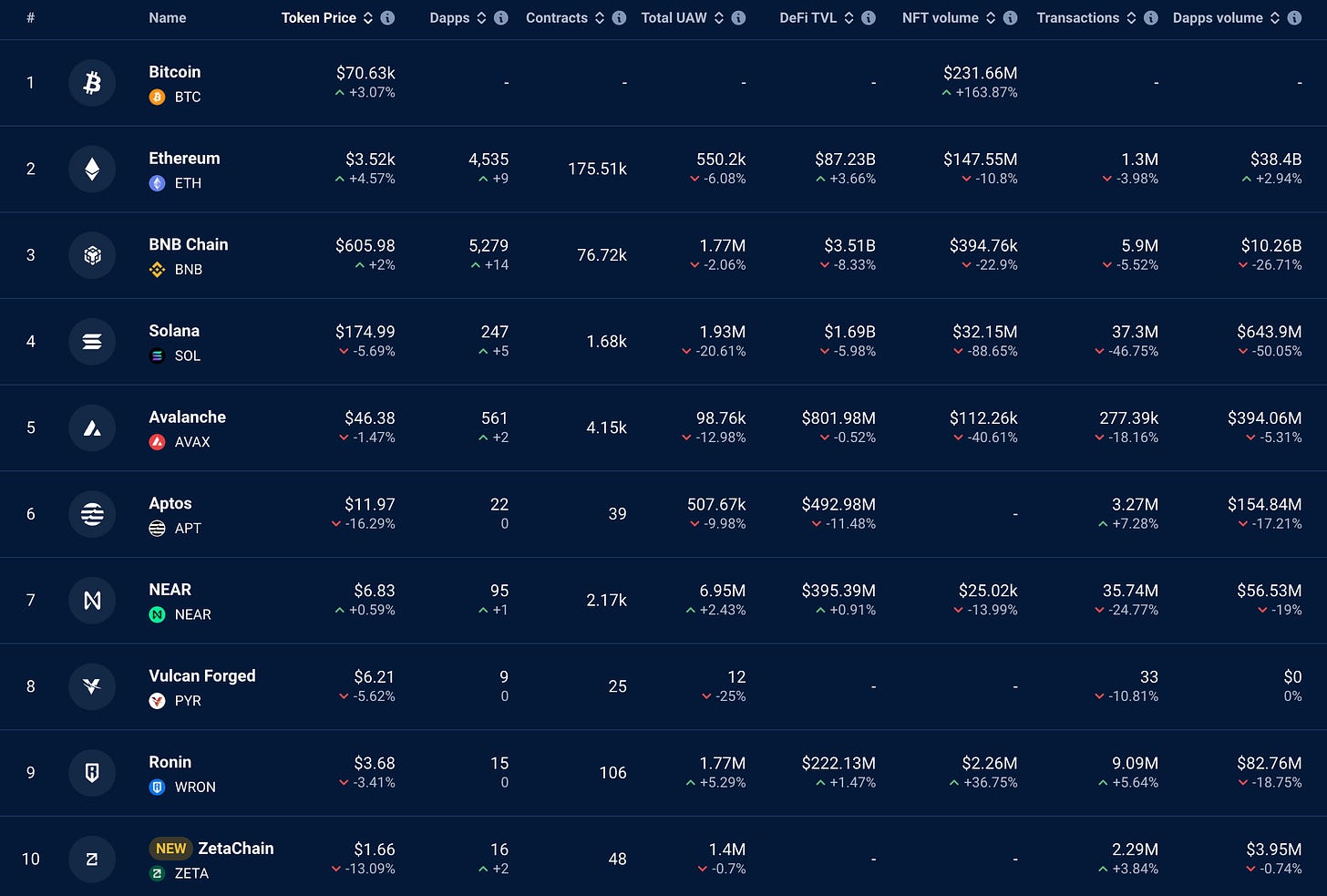Click the Vulcan Forged chain logo icon
This screenshot has height=896, width=1327.
[x=92, y=686]
